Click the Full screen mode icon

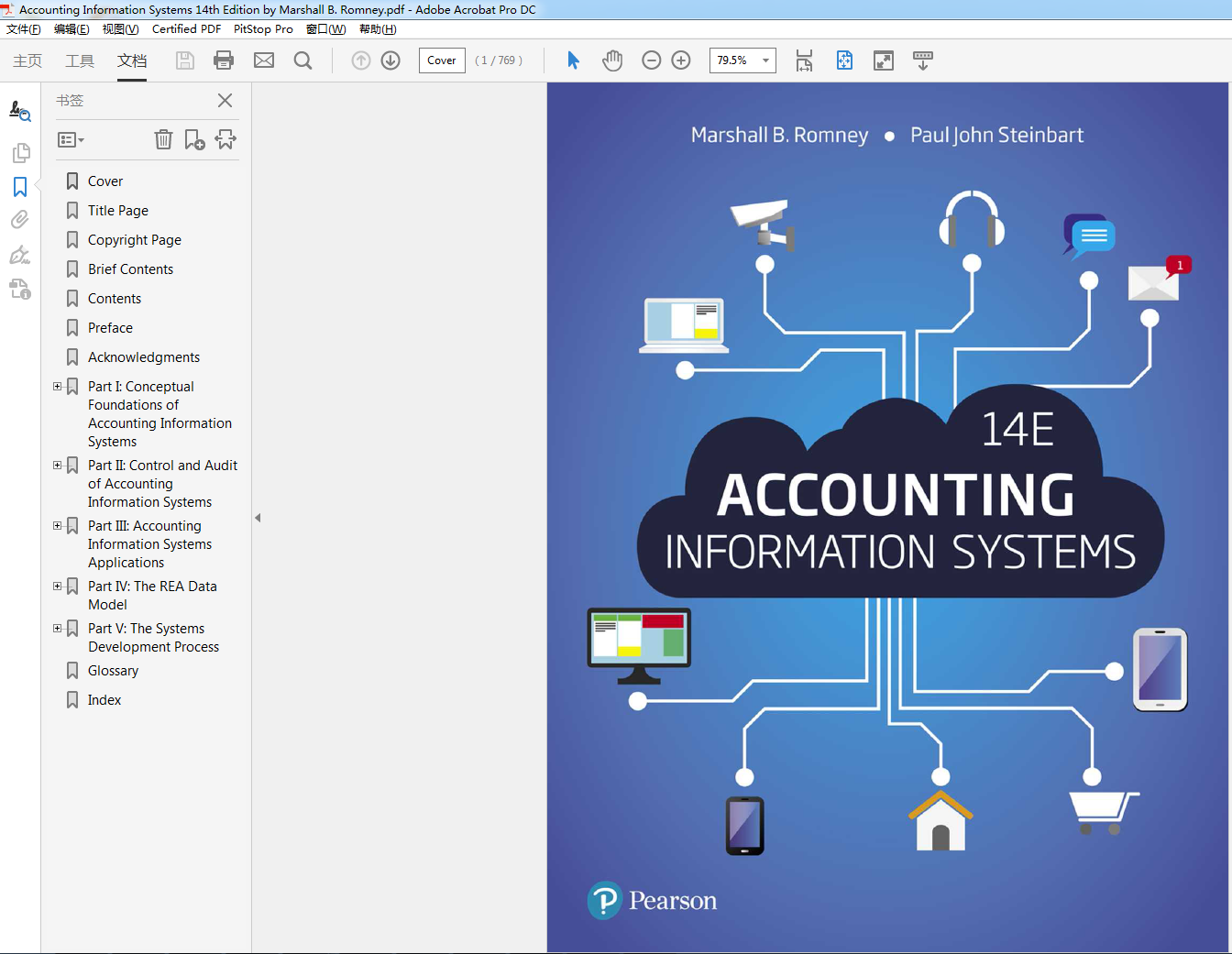coord(884,60)
